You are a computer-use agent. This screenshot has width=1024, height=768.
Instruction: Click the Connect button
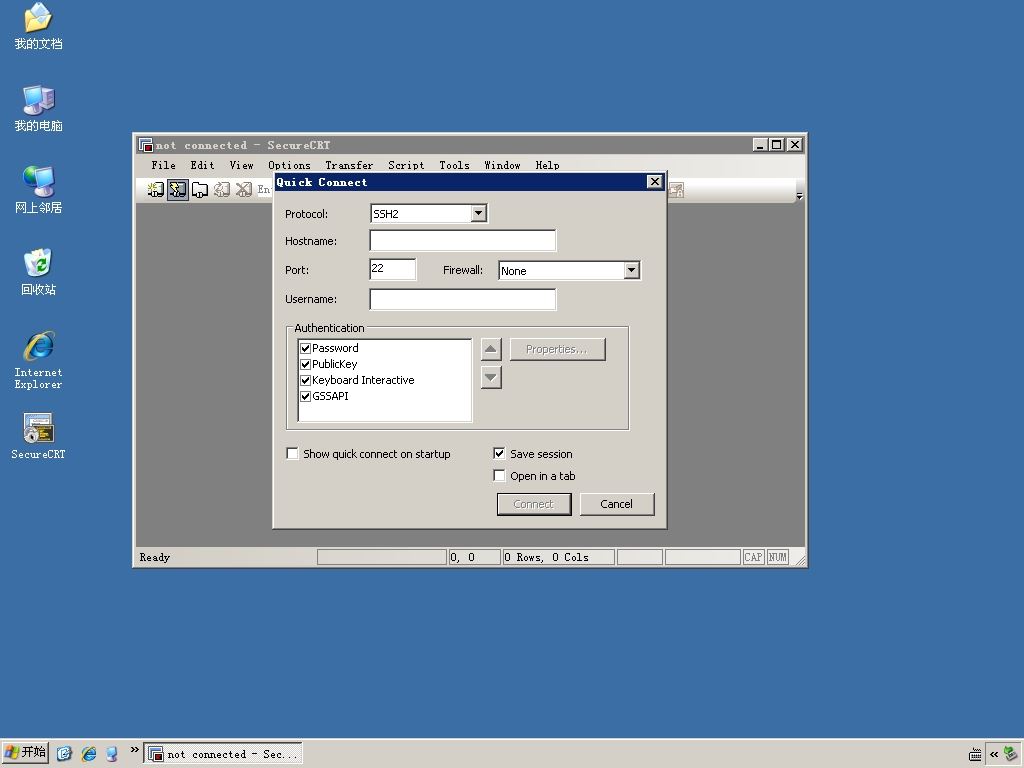click(x=534, y=504)
